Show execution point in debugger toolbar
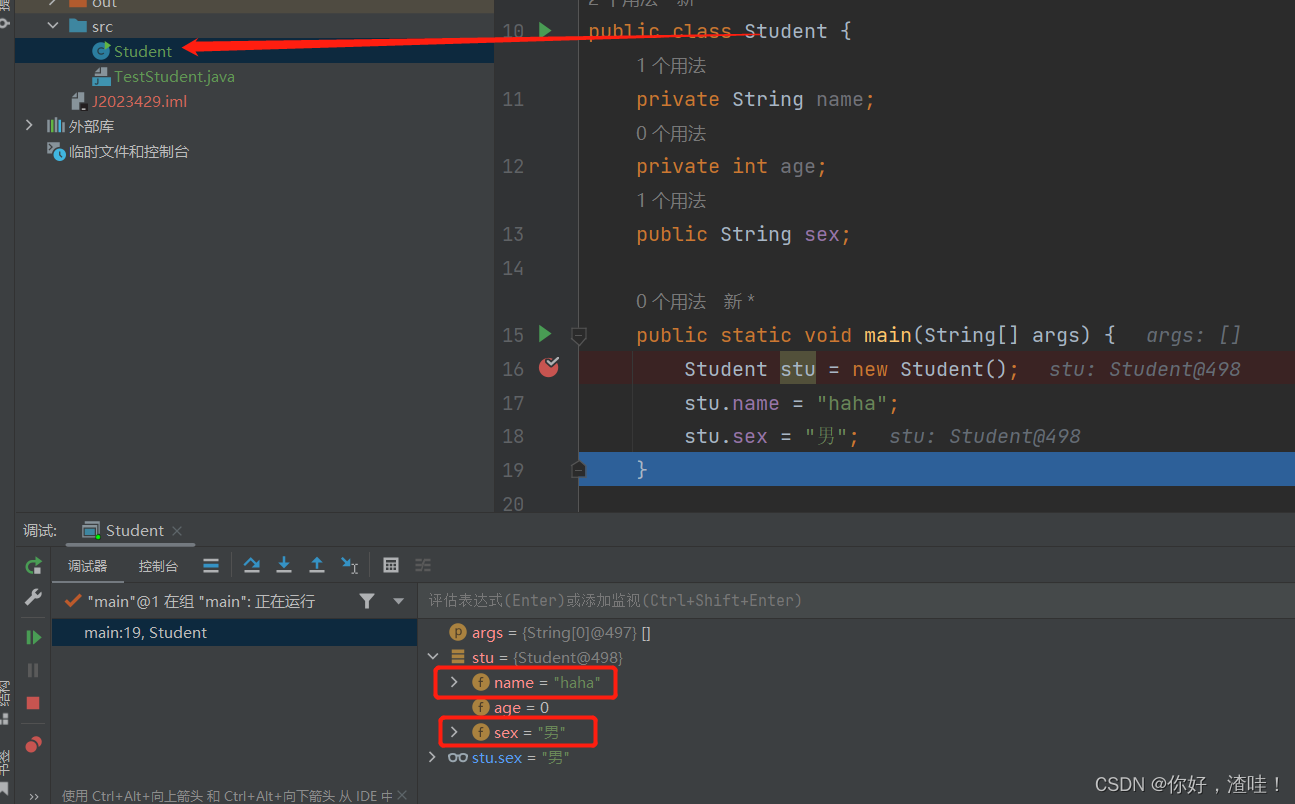The height and width of the screenshot is (804, 1295). [x=211, y=566]
